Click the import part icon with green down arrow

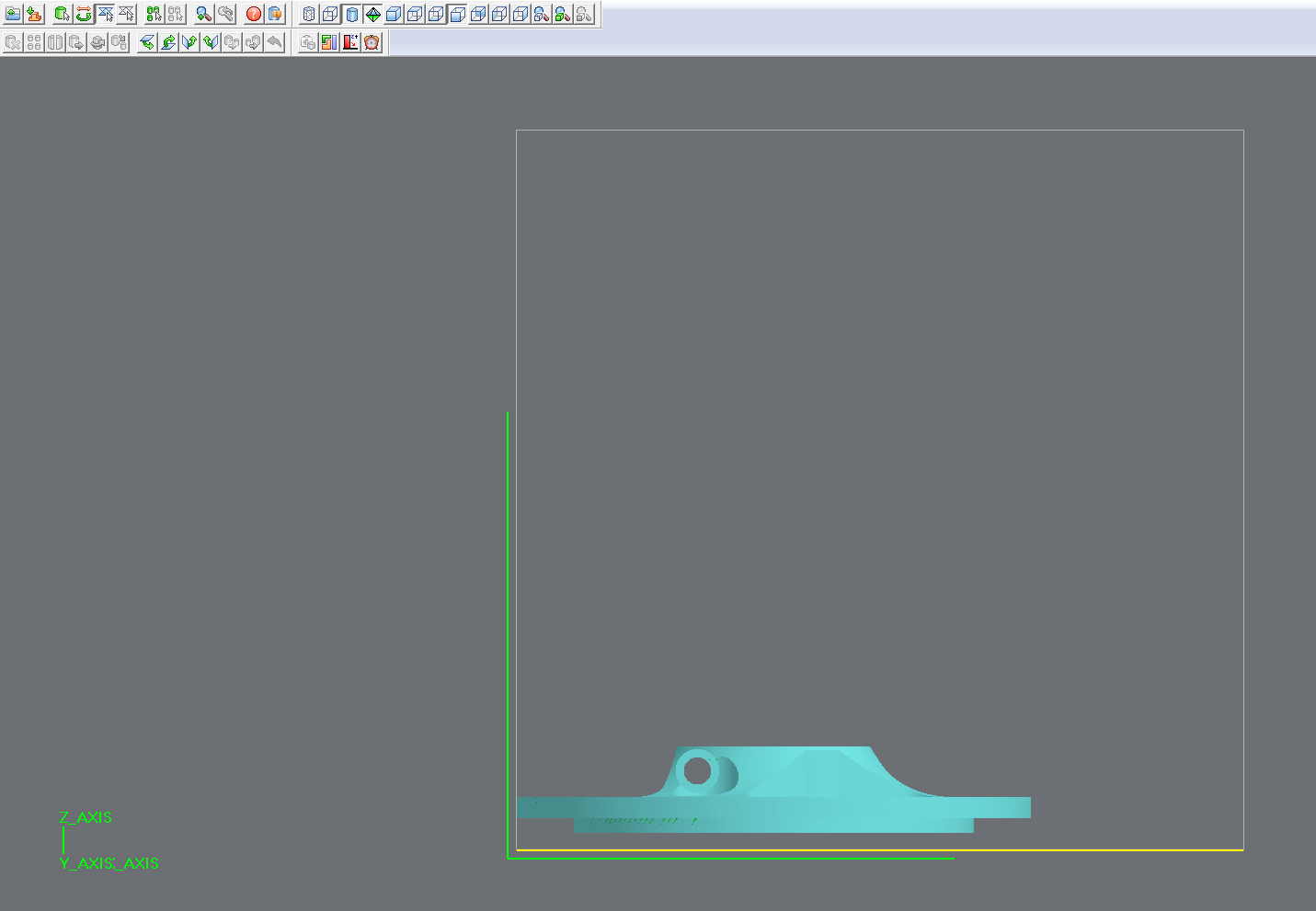[x=34, y=14]
